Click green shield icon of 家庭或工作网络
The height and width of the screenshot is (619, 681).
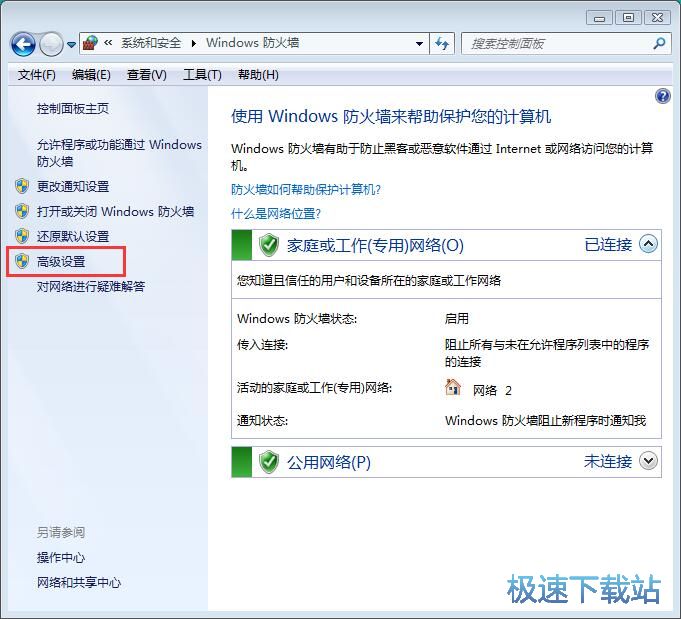point(269,245)
